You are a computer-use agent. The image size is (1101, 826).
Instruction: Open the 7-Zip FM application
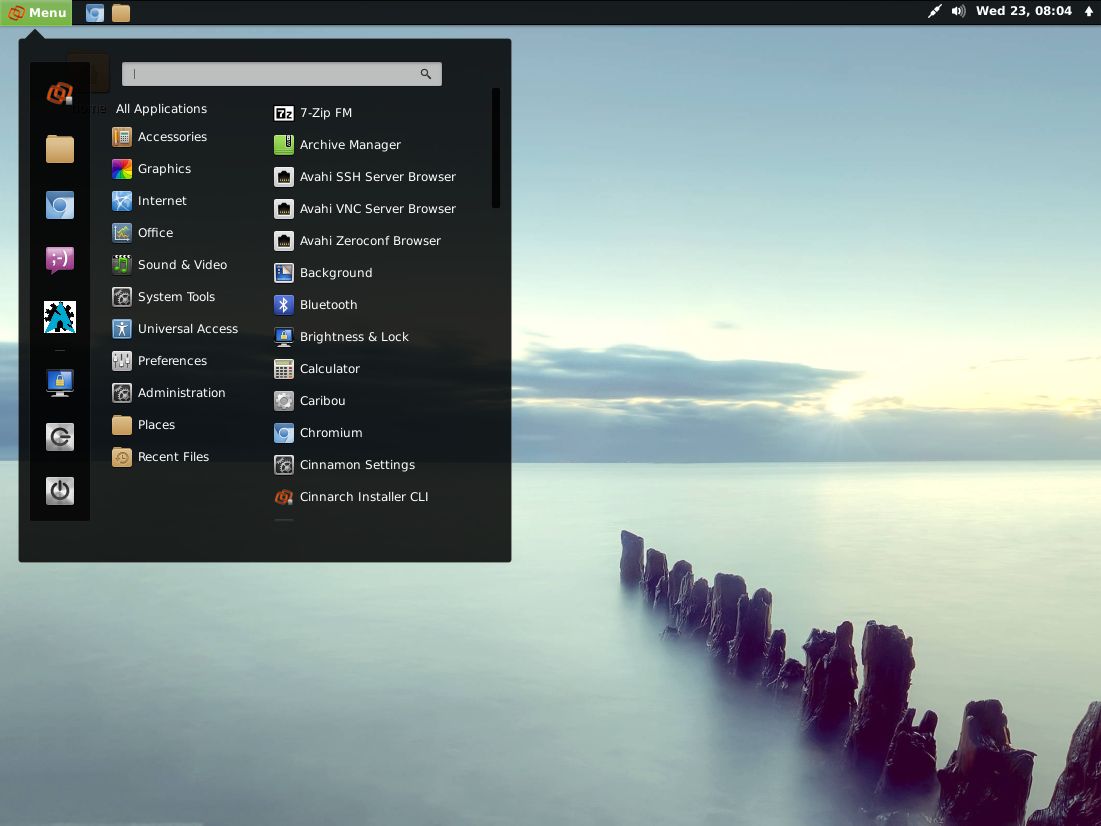pyautogui.click(x=325, y=113)
